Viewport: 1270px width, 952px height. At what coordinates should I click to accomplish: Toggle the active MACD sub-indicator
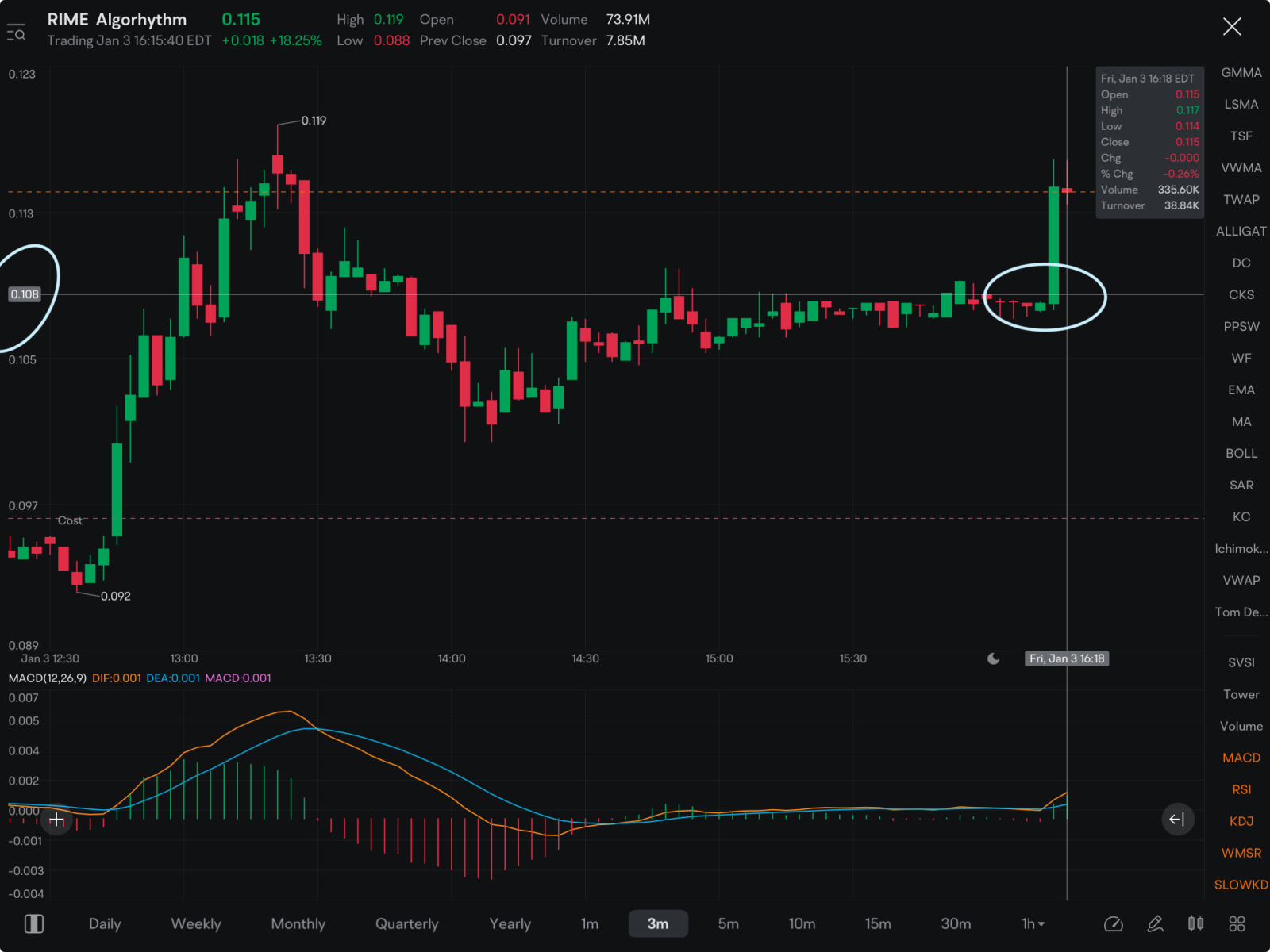tap(1241, 758)
